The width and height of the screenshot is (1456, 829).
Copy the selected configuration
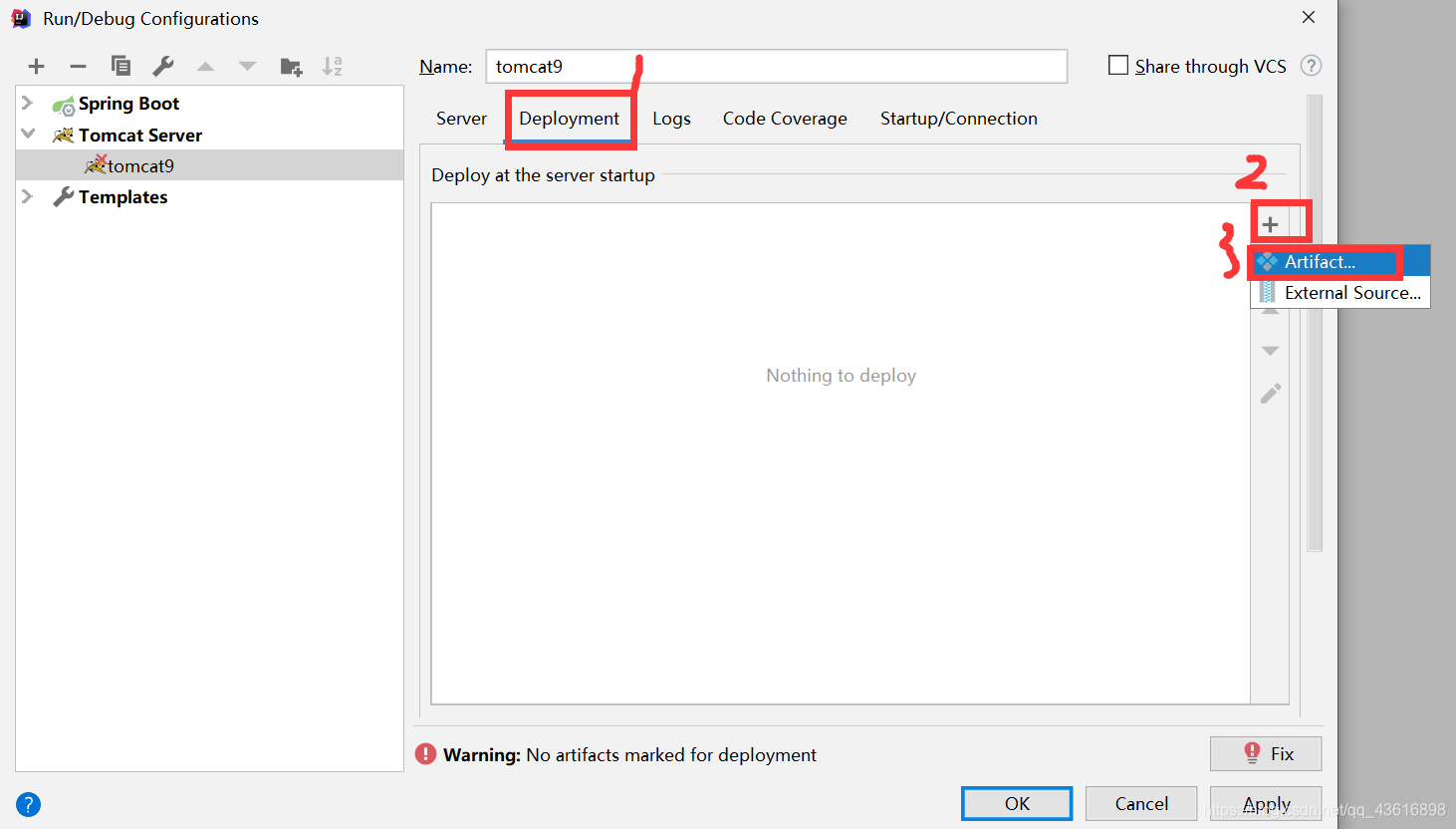coord(121,66)
